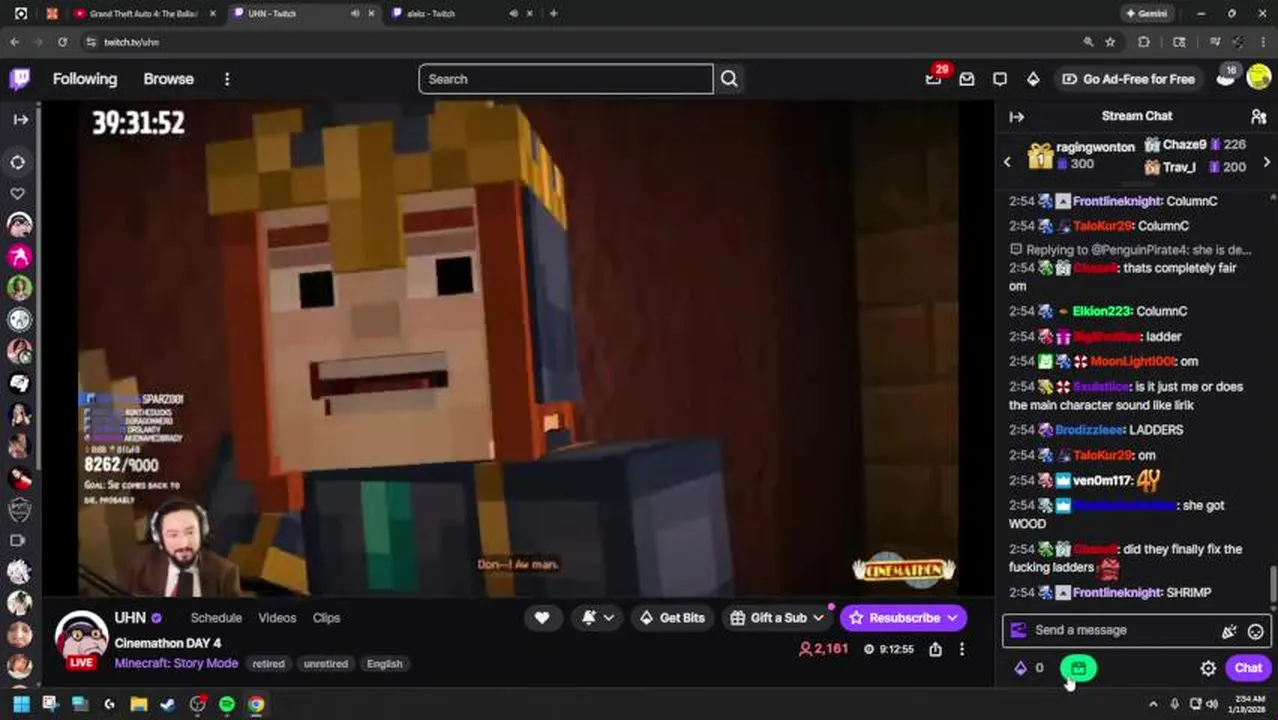This screenshot has width=1278, height=720.
Task: Open Windows Start menu
Action: tap(21, 704)
